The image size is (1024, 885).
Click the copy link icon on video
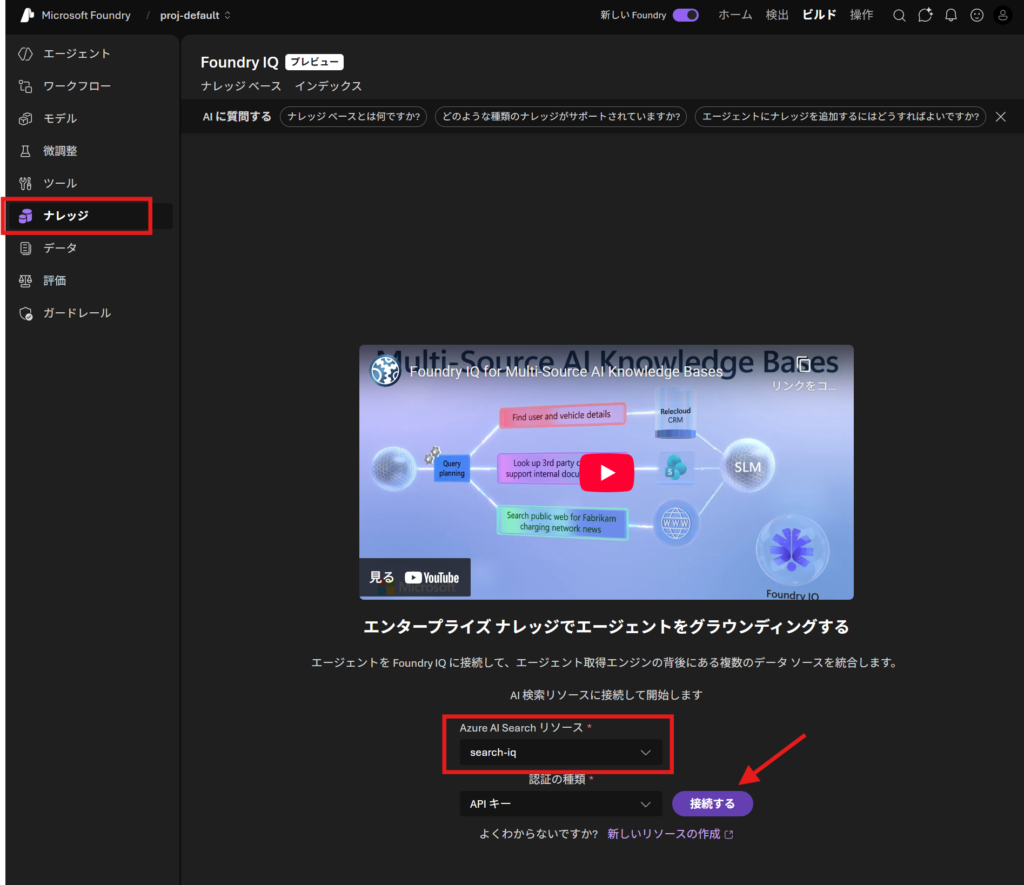click(803, 366)
